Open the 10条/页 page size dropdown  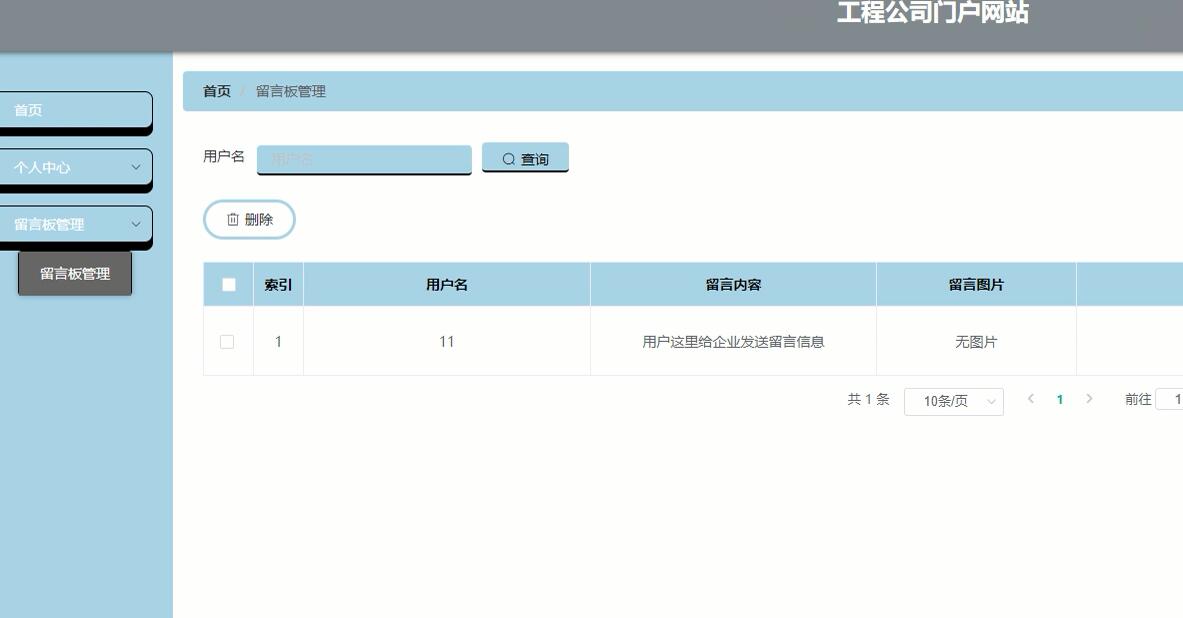click(952, 401)
